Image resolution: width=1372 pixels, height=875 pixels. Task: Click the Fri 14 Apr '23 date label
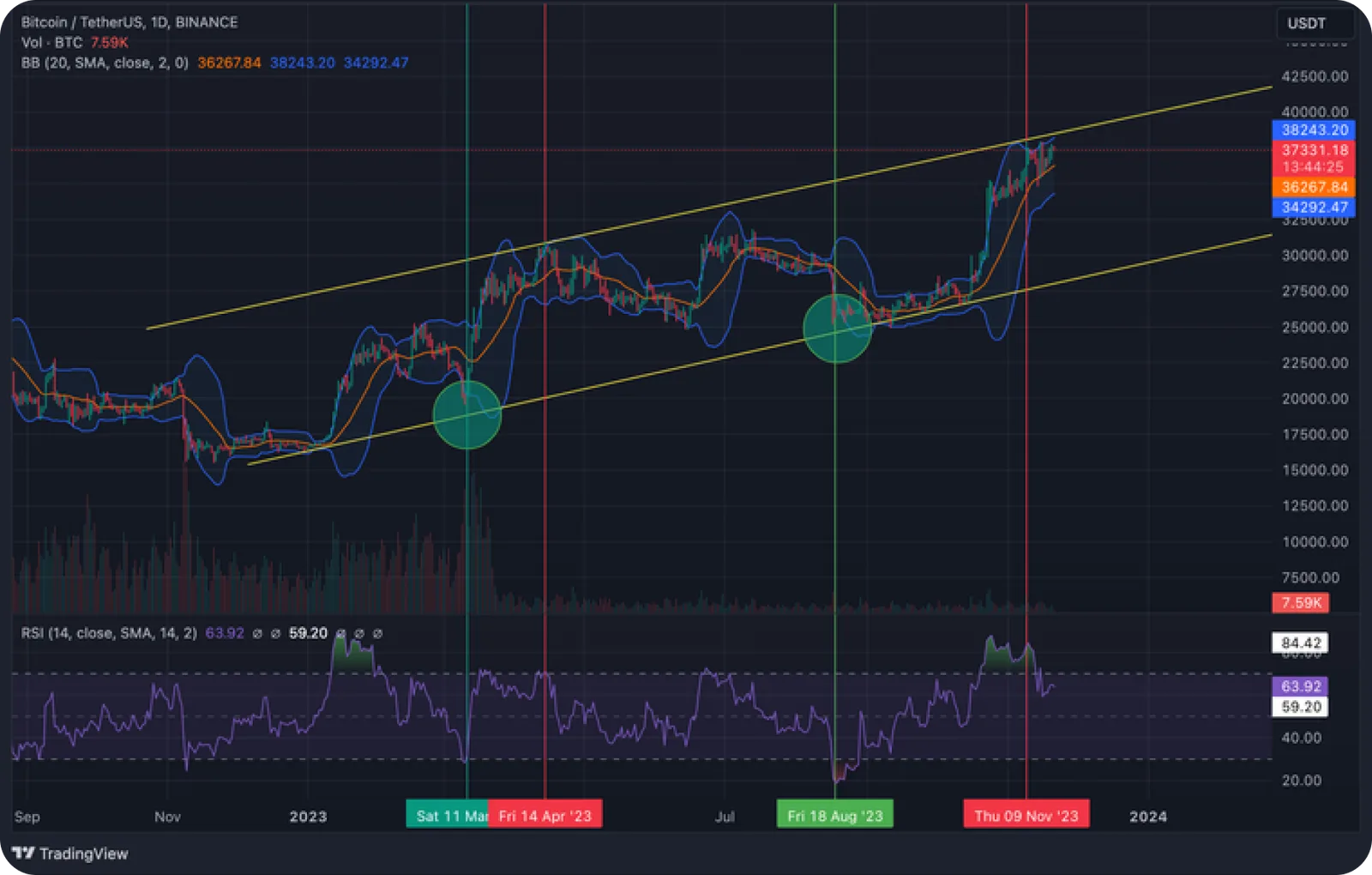pos(545,815)
